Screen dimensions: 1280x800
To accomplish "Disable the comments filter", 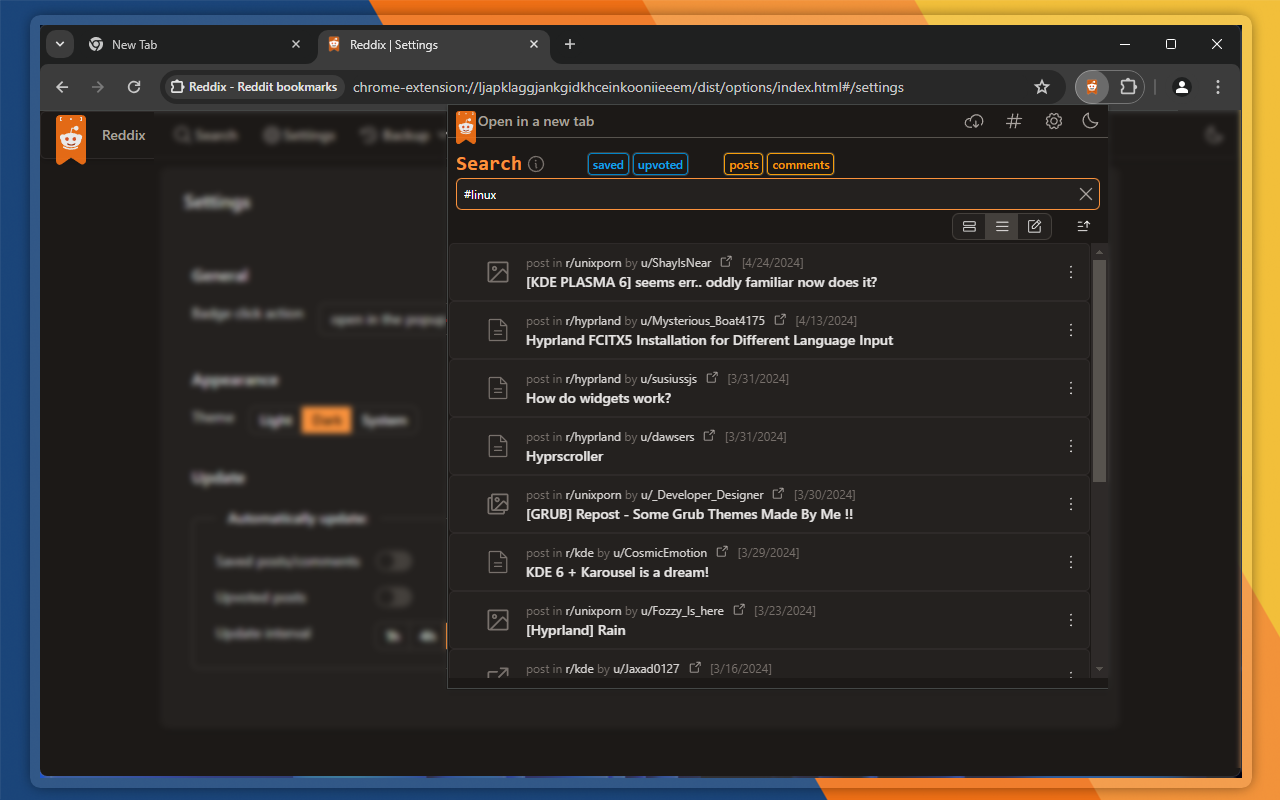I will 800,163.
